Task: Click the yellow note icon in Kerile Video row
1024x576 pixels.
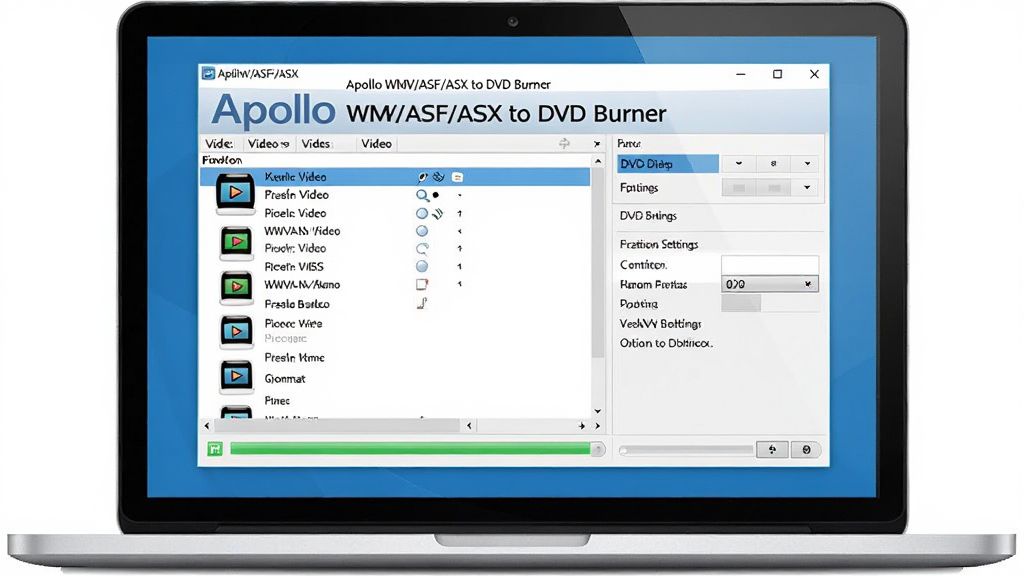Action: 458,177
